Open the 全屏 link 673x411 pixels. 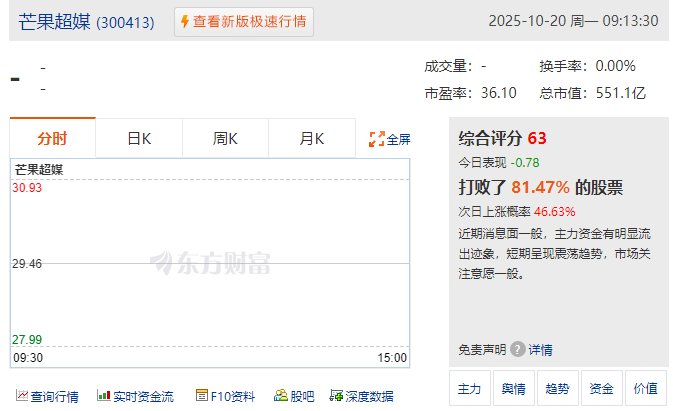click(x=398, y=139)
